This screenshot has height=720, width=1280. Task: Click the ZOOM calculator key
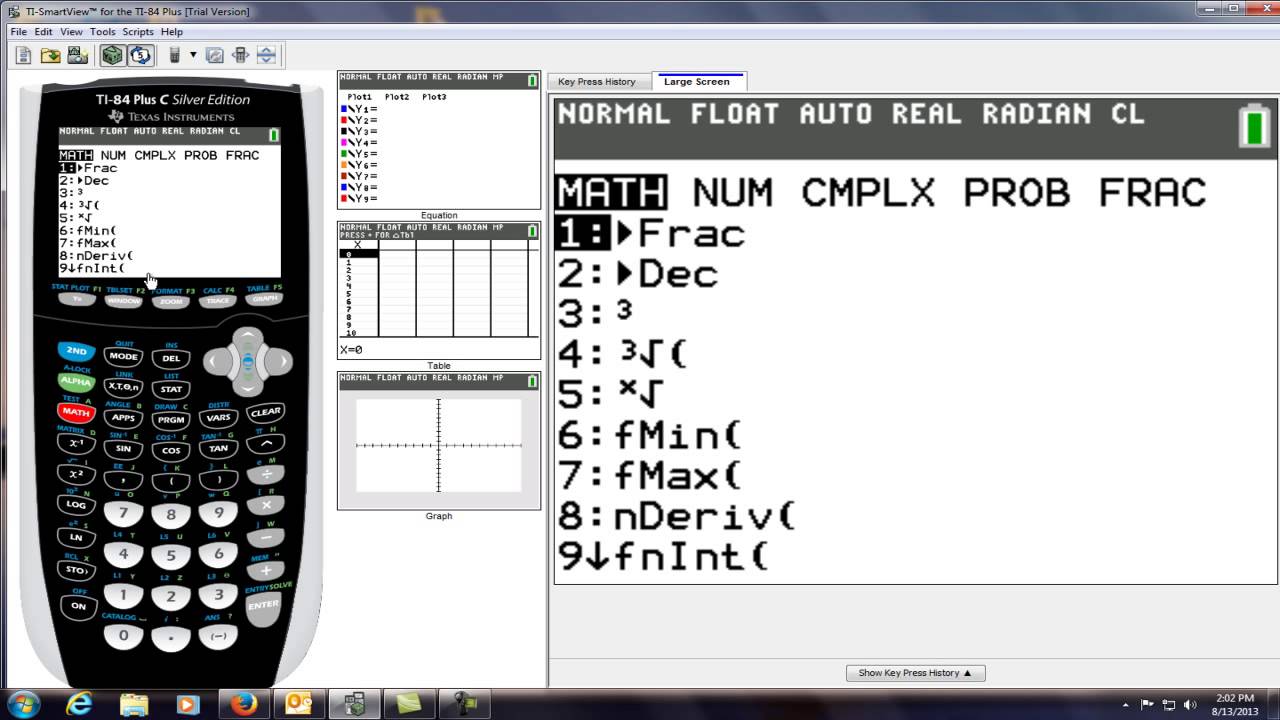coord(171,302)
